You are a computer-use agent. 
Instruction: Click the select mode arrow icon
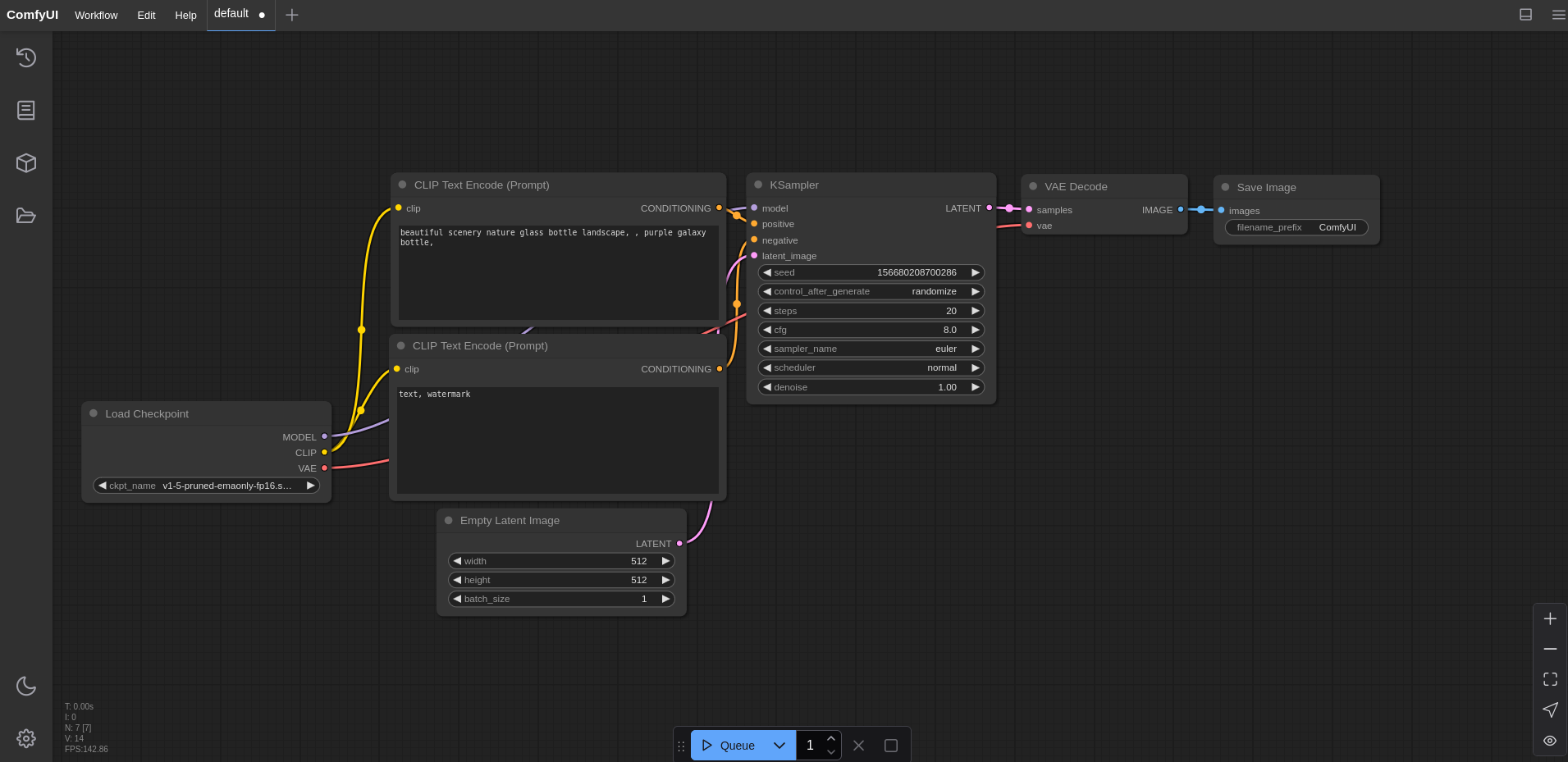click(1550, 710)
